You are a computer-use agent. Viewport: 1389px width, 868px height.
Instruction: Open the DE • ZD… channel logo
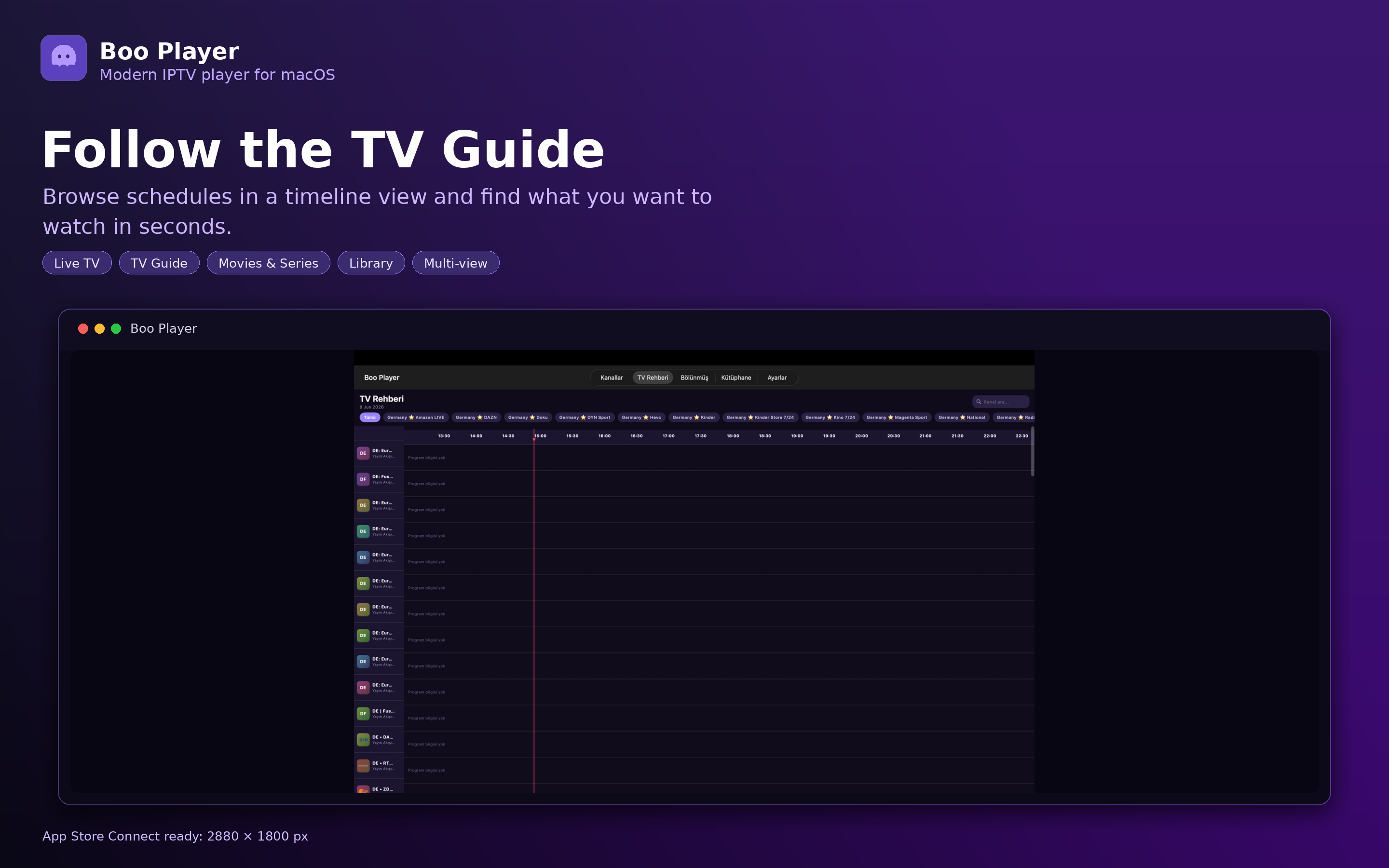click(x=363, y=789)
